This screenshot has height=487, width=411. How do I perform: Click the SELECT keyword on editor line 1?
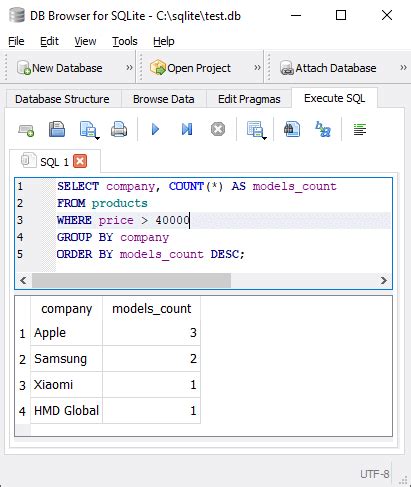(x=78, y=186)
